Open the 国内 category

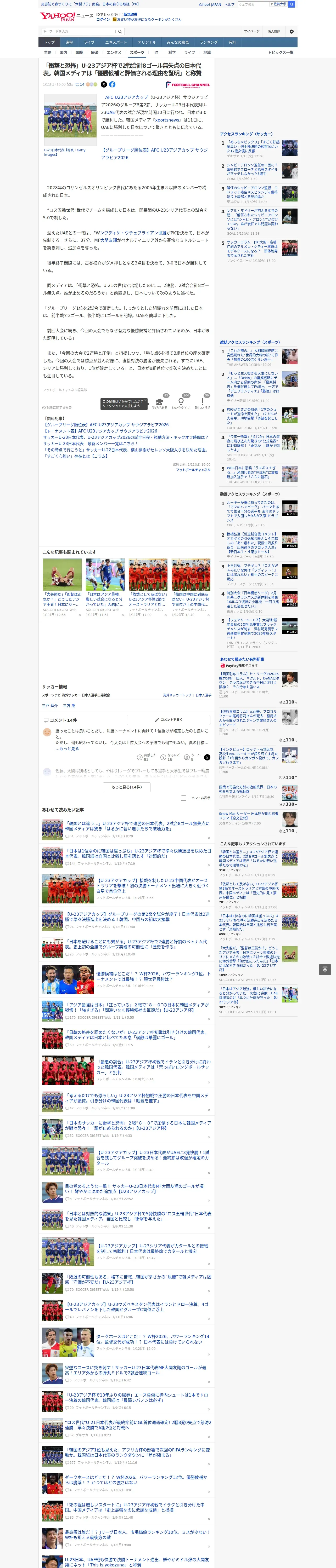[63, 52]
